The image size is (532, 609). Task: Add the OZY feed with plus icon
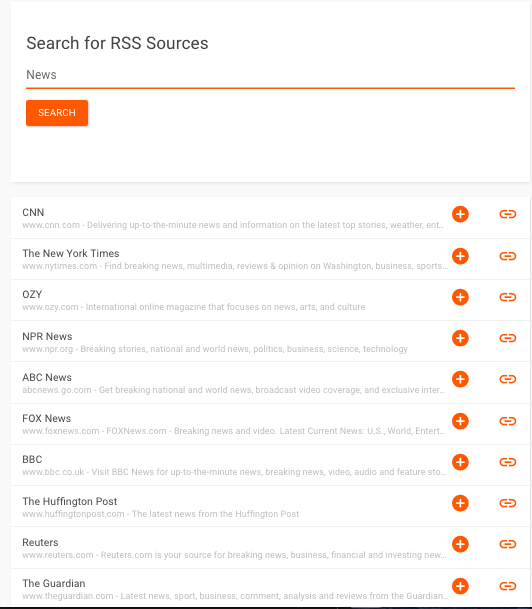pyautogui.click(x=460, y=297)
